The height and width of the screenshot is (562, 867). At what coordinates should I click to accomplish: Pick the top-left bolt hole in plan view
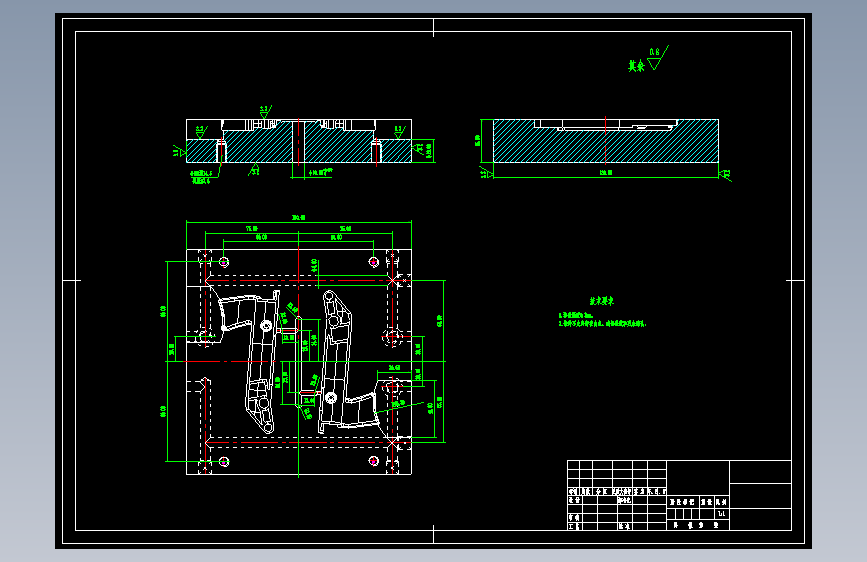(224, 262)
